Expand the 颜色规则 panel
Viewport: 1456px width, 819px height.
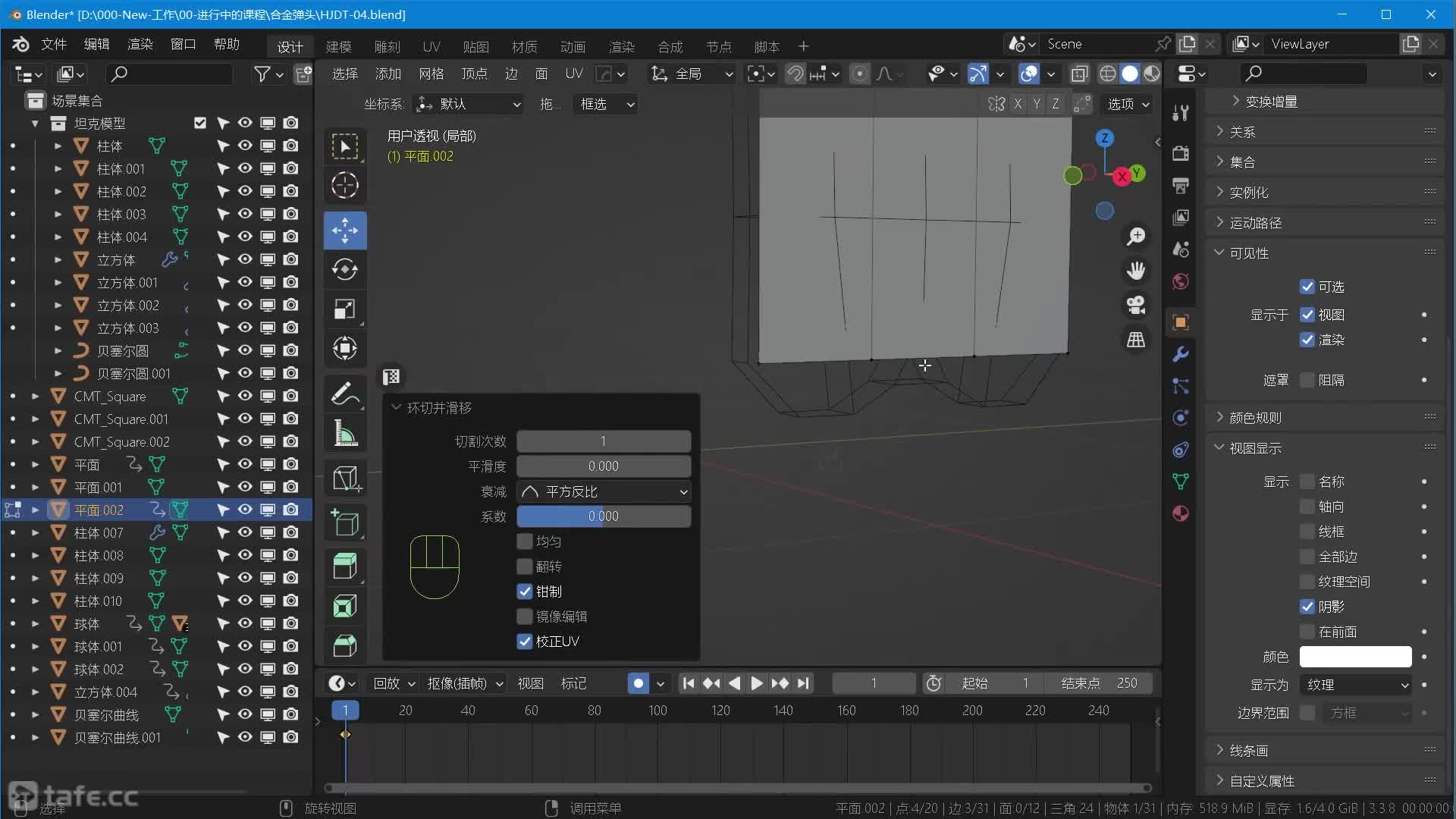1255,418
